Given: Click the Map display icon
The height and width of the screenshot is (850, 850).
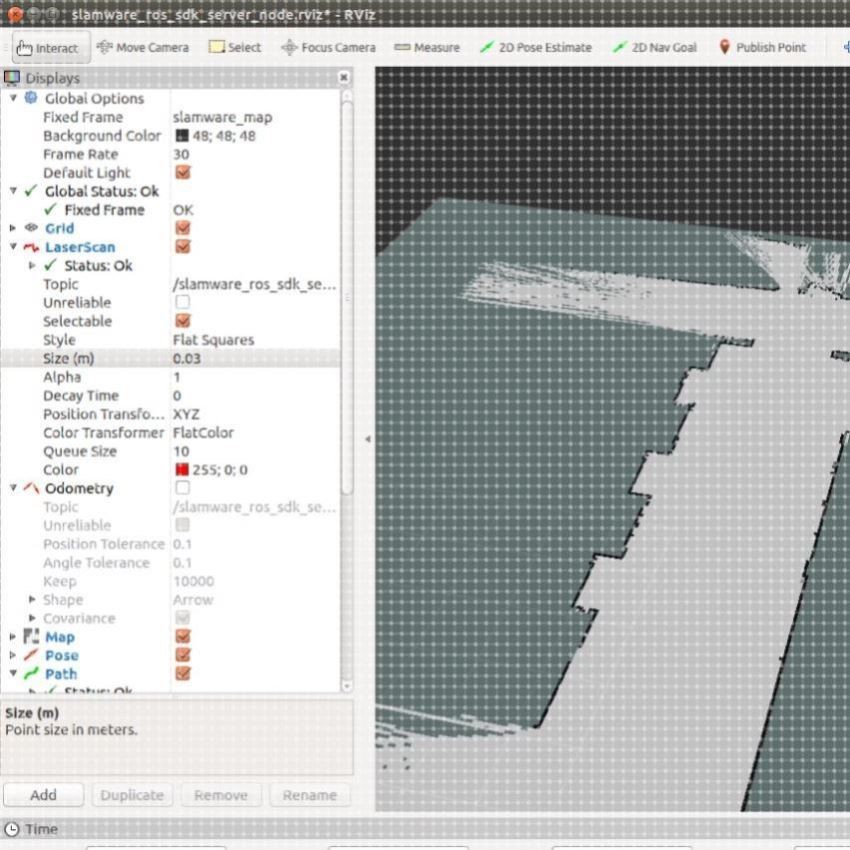Looking at the screenshot, I should tap(31, 636).
